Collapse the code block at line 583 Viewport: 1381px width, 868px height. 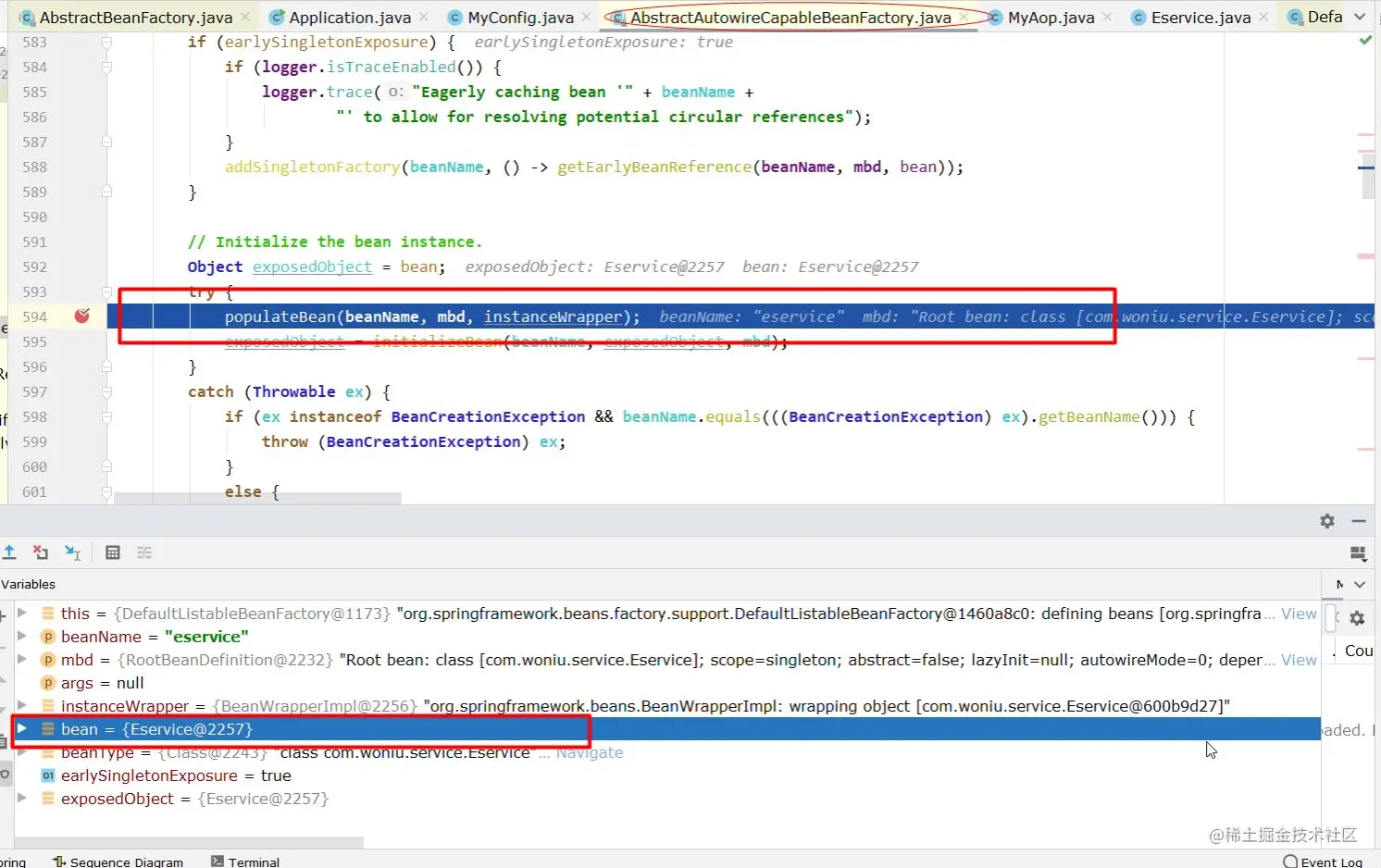tap(106, 43)
